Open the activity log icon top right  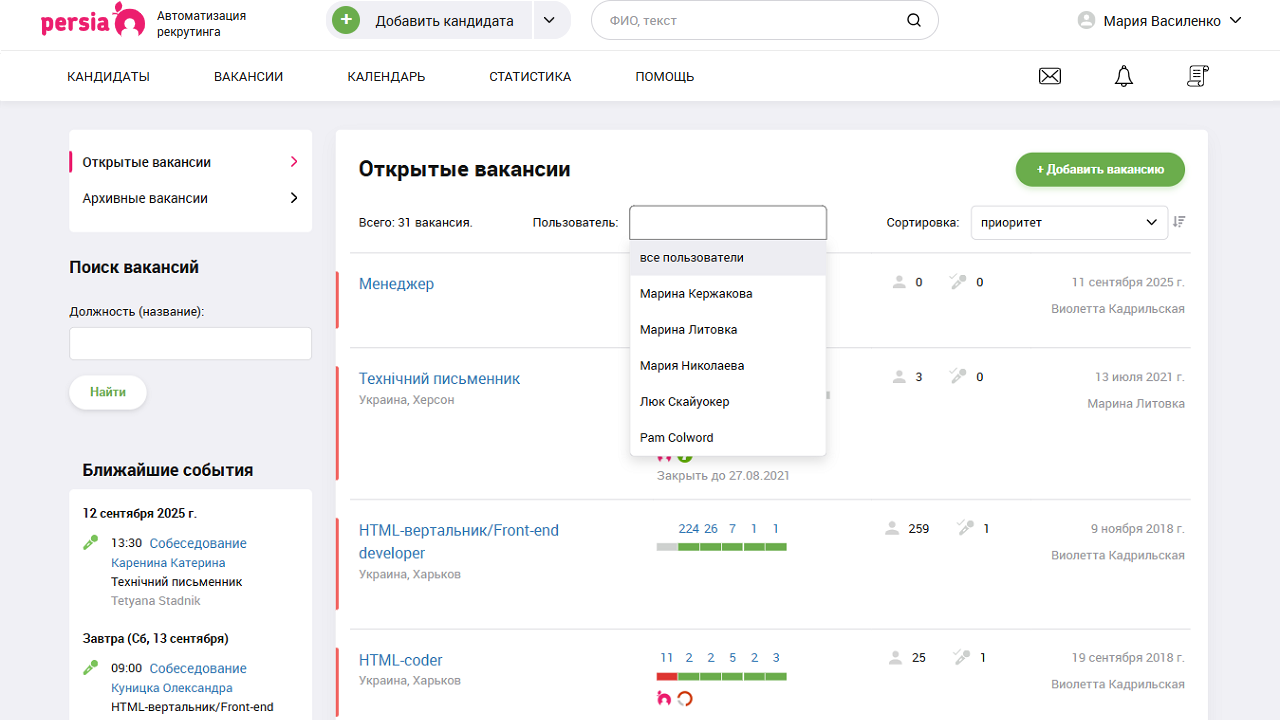tap(1197, 75)
